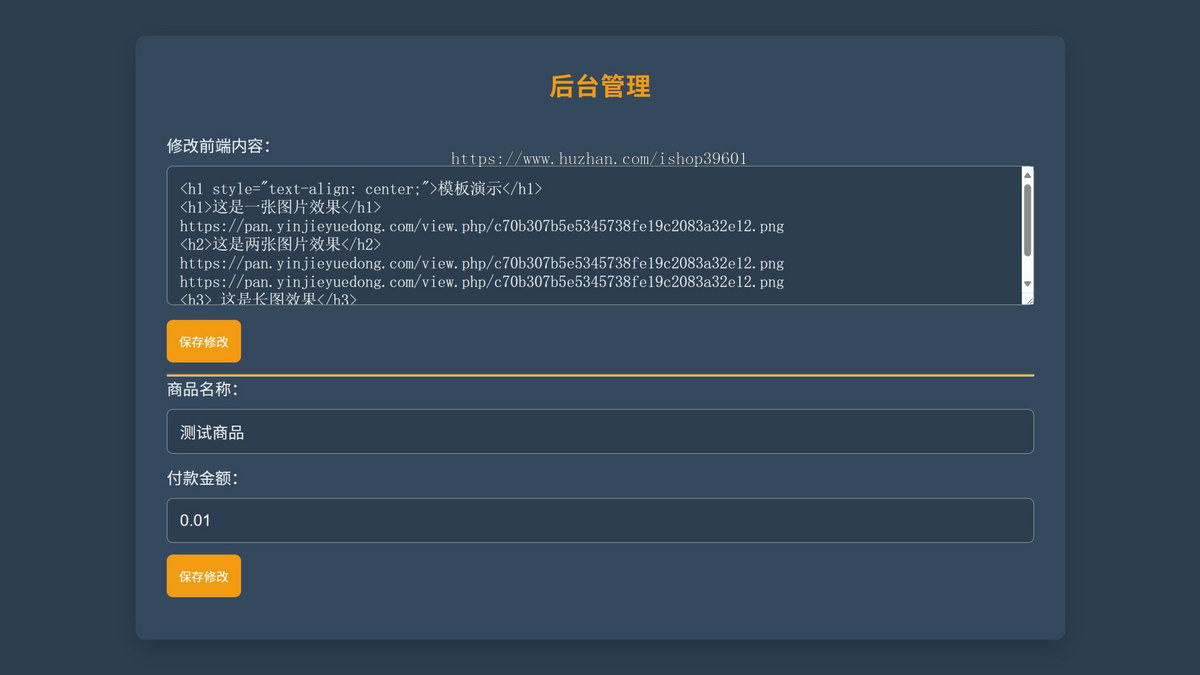Image resolution: width=1200 pixels, height=675 pixels.
Task: Click the line <h2>这是两张图片效果</h2>
Action: click(x=280, y=244)
